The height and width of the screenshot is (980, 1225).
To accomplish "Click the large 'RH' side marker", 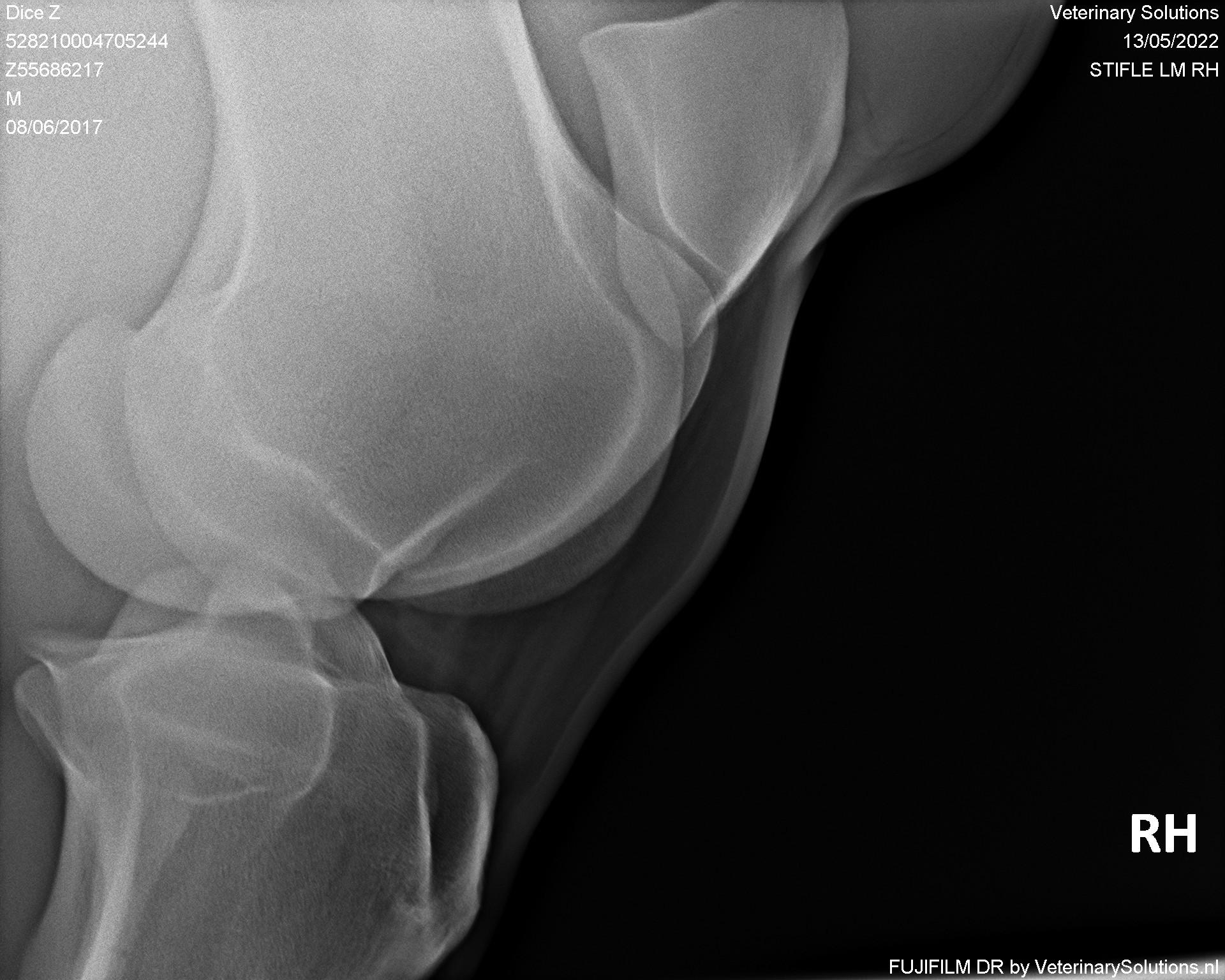I will 1163,835.
